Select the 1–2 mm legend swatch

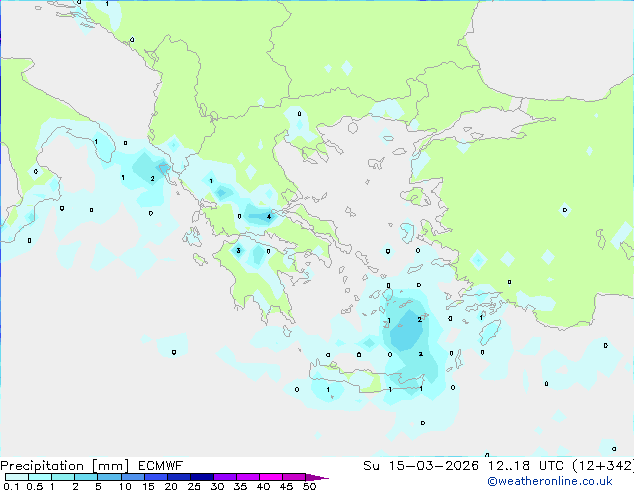pyautogui.click(x=63, y=477)
